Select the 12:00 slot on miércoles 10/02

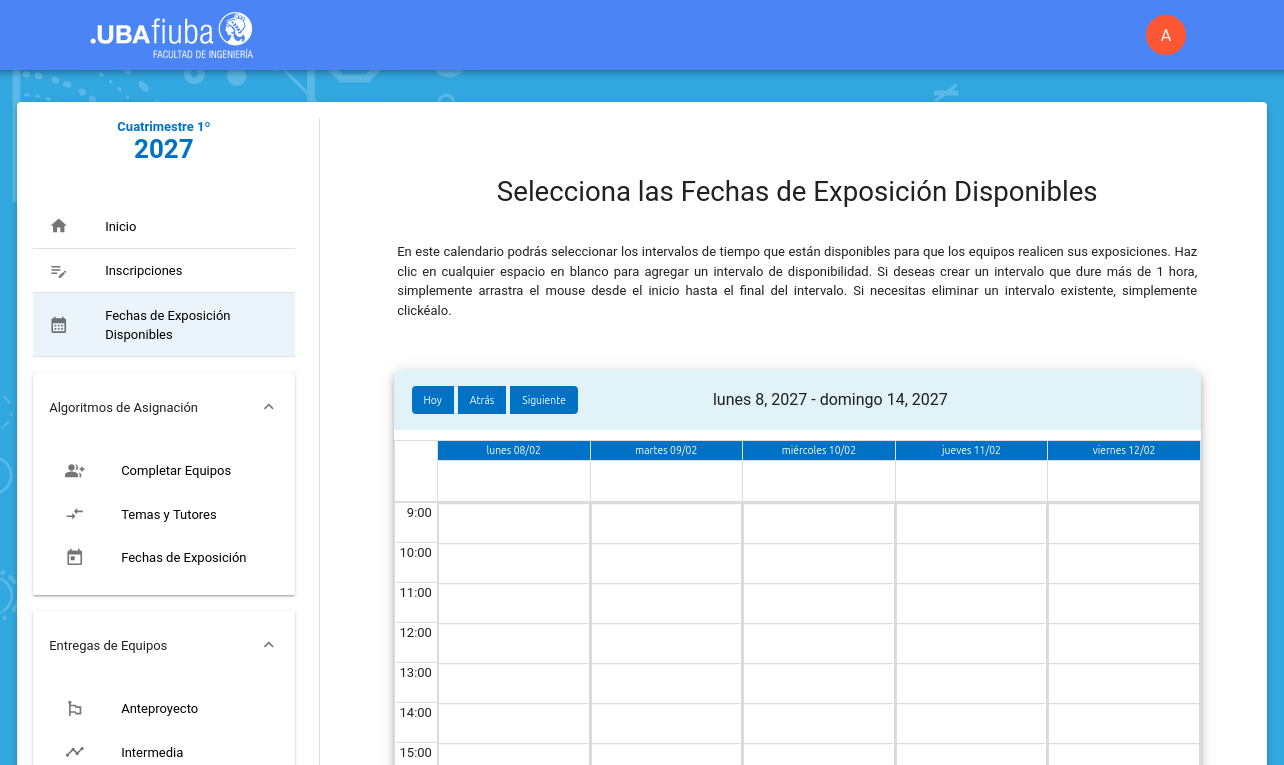[818, 644]
